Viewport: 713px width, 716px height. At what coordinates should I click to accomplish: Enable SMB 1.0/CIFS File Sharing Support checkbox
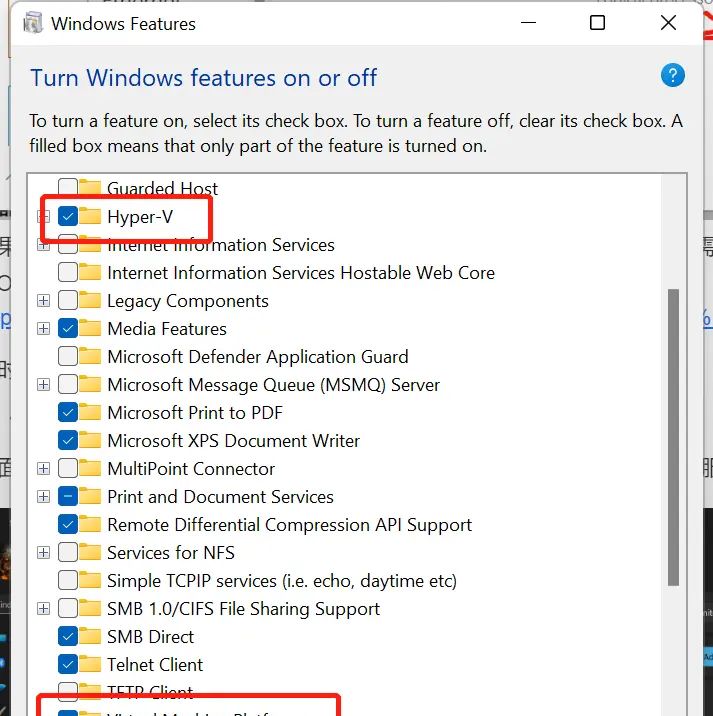(68, 609)
